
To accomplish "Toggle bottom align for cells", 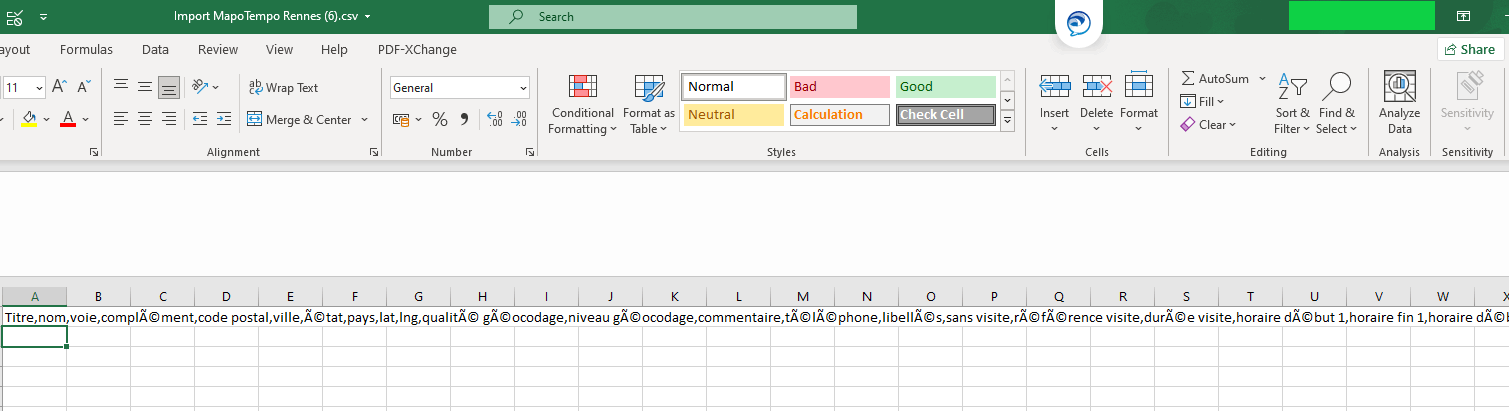I will [169, 87].
